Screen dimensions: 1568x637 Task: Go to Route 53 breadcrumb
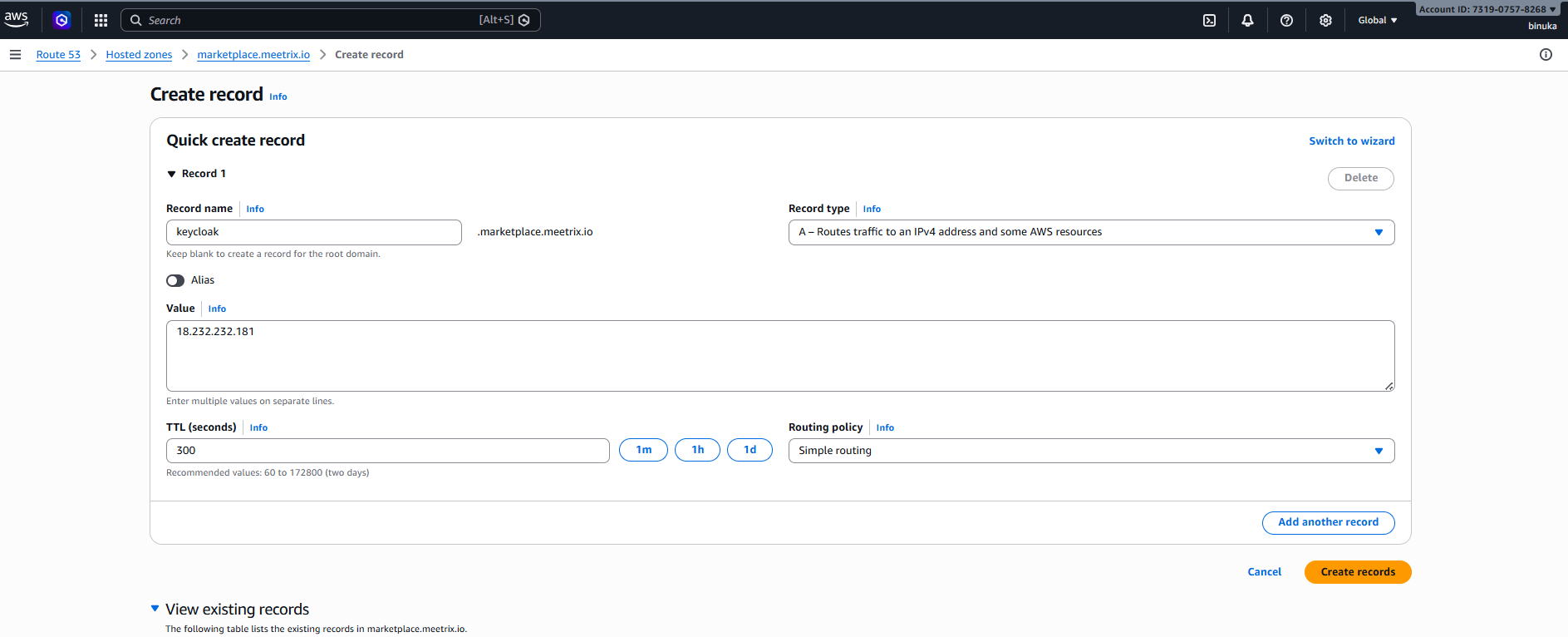[58, 55]
